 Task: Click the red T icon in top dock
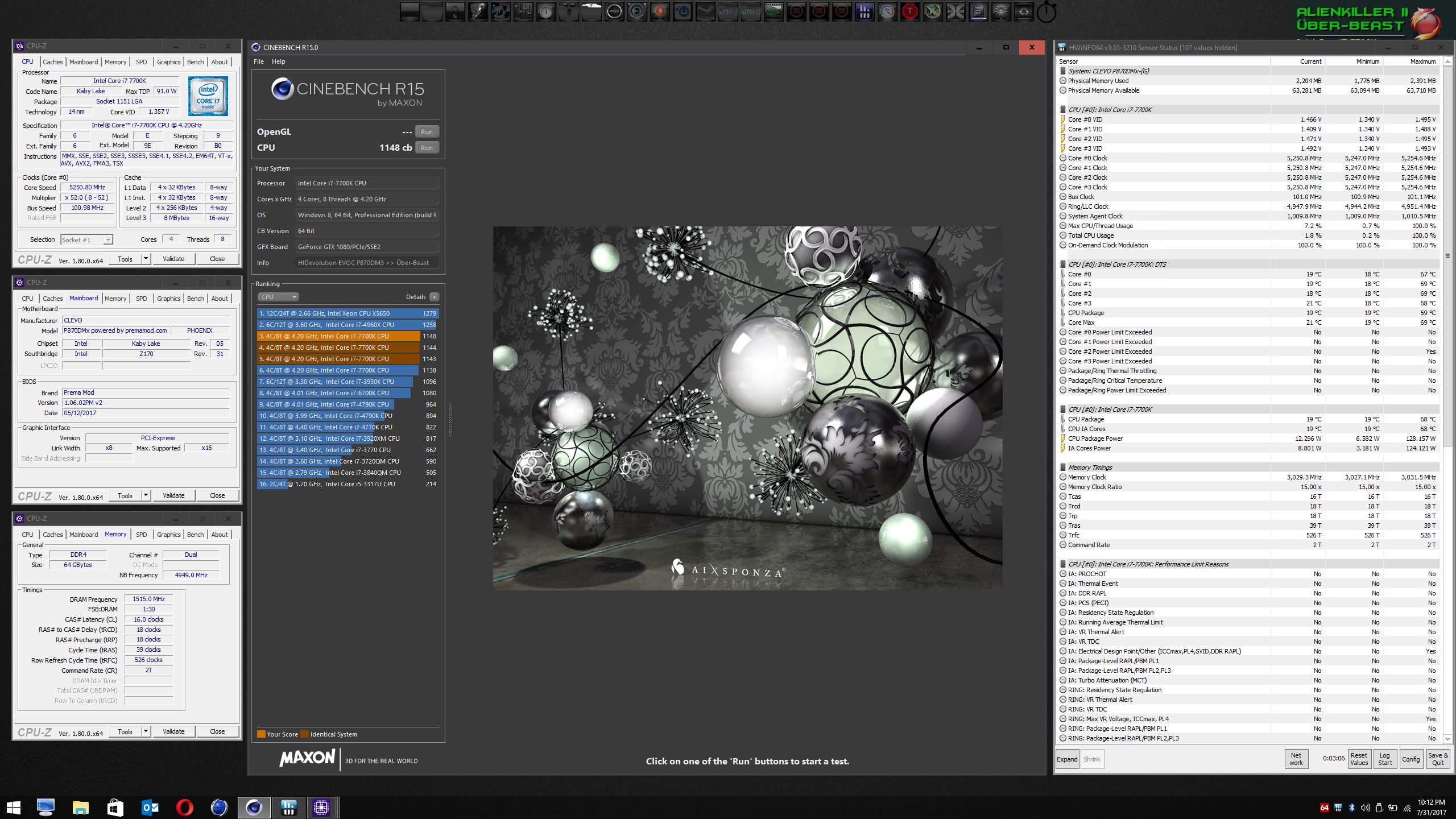tap(910, 11)
